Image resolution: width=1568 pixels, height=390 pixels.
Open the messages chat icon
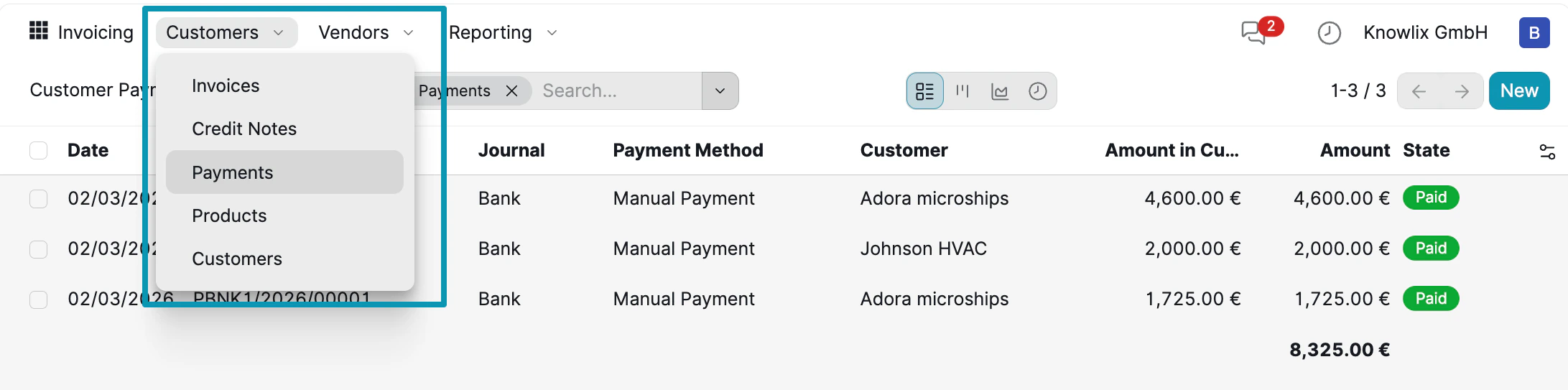[x=1254, y=33]
